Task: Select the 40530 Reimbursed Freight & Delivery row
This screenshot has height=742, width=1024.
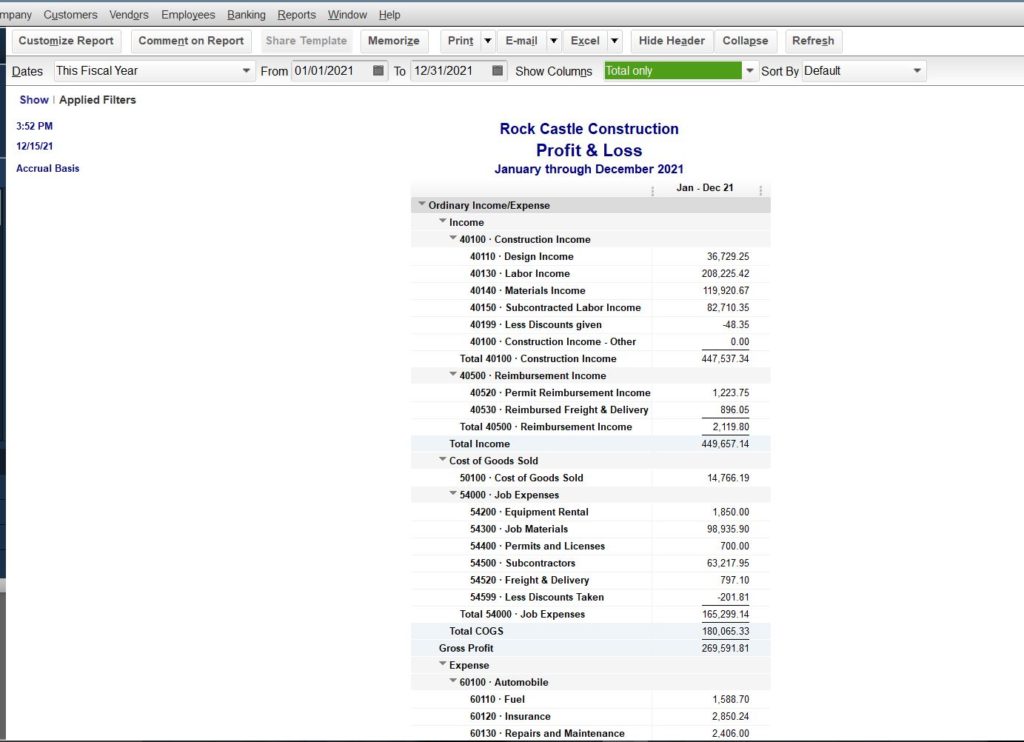Action: pos(590,410)
